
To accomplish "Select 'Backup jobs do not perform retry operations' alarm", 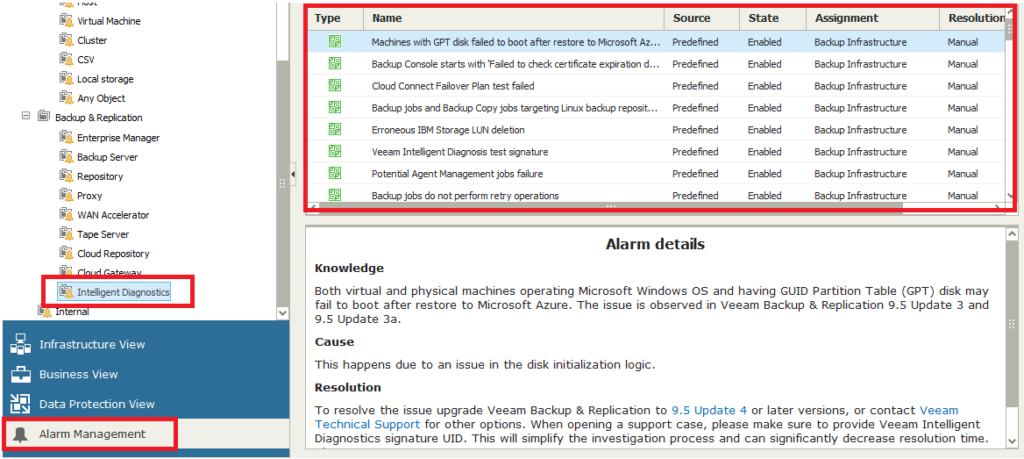I will tap(656, 195).
